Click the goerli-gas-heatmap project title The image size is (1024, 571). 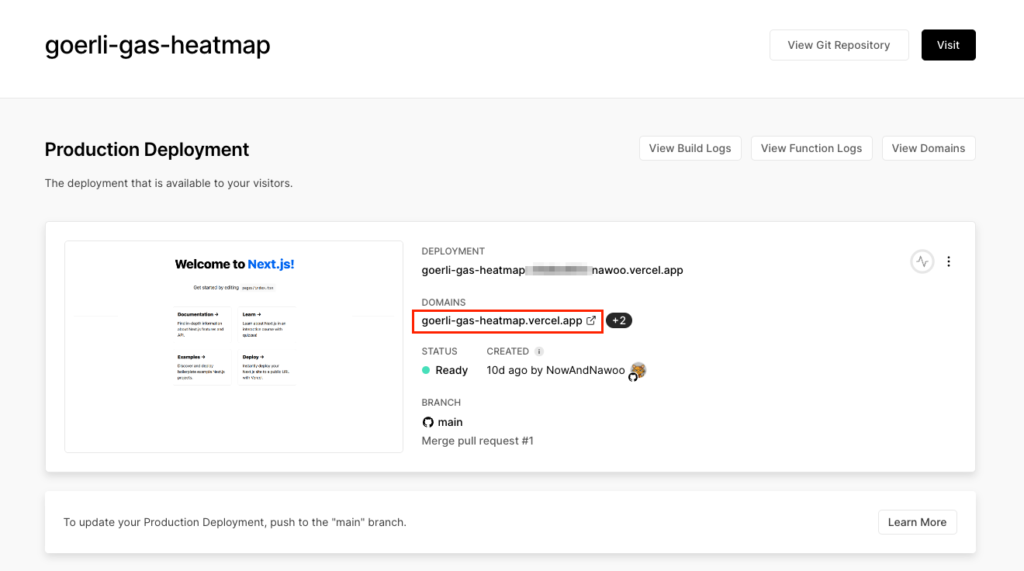[157, 45]
